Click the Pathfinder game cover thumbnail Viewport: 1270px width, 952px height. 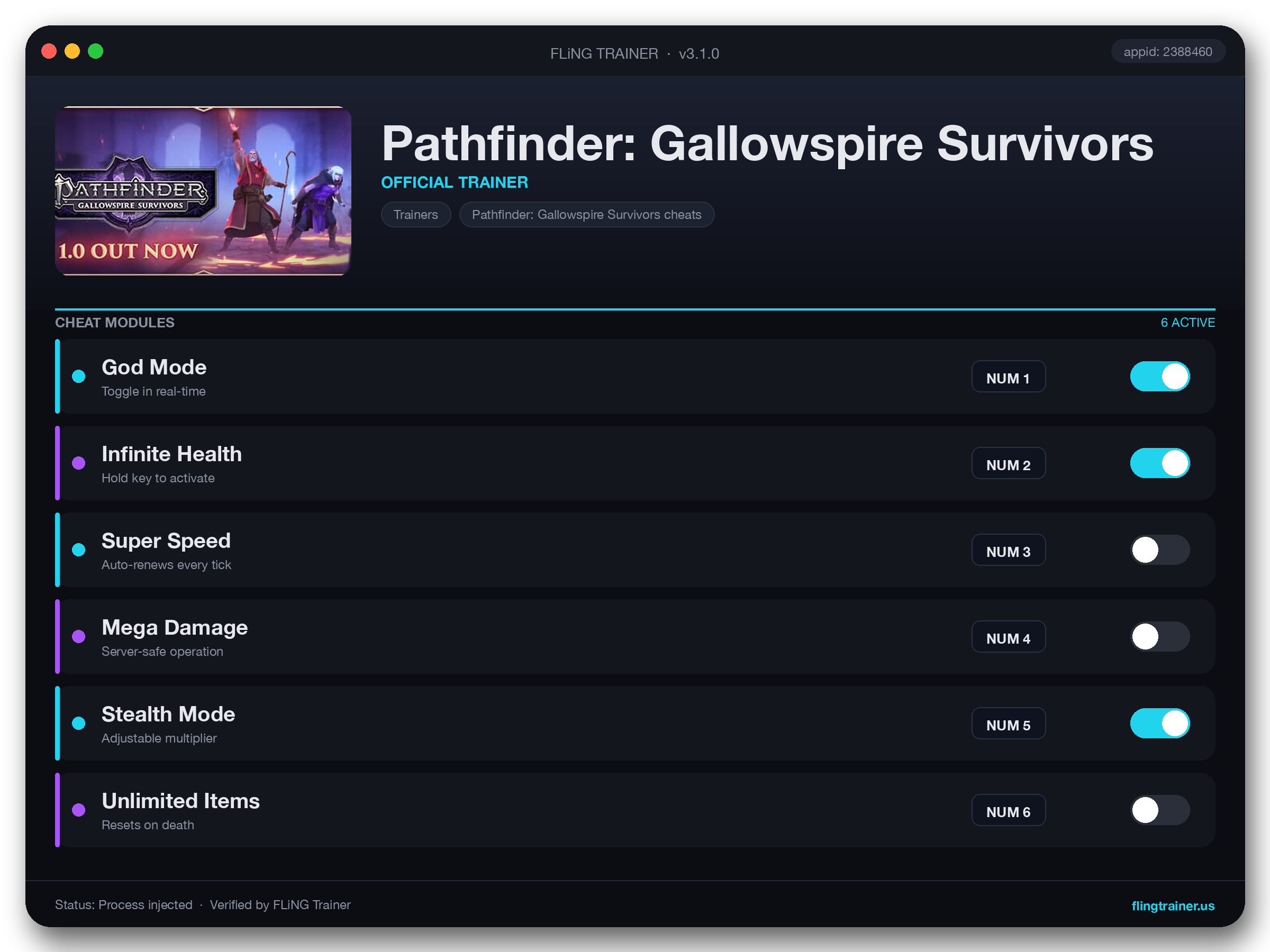pyautogui.click(x=203, y=190)
